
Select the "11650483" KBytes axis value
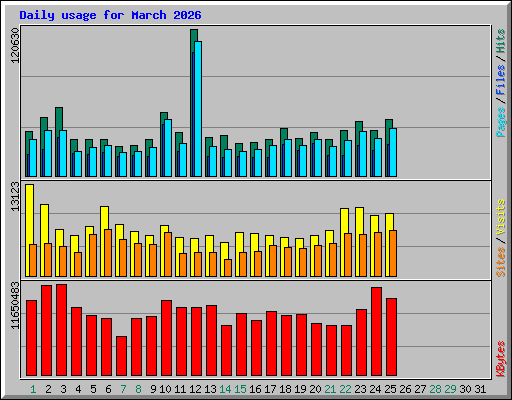coord(15,305)
